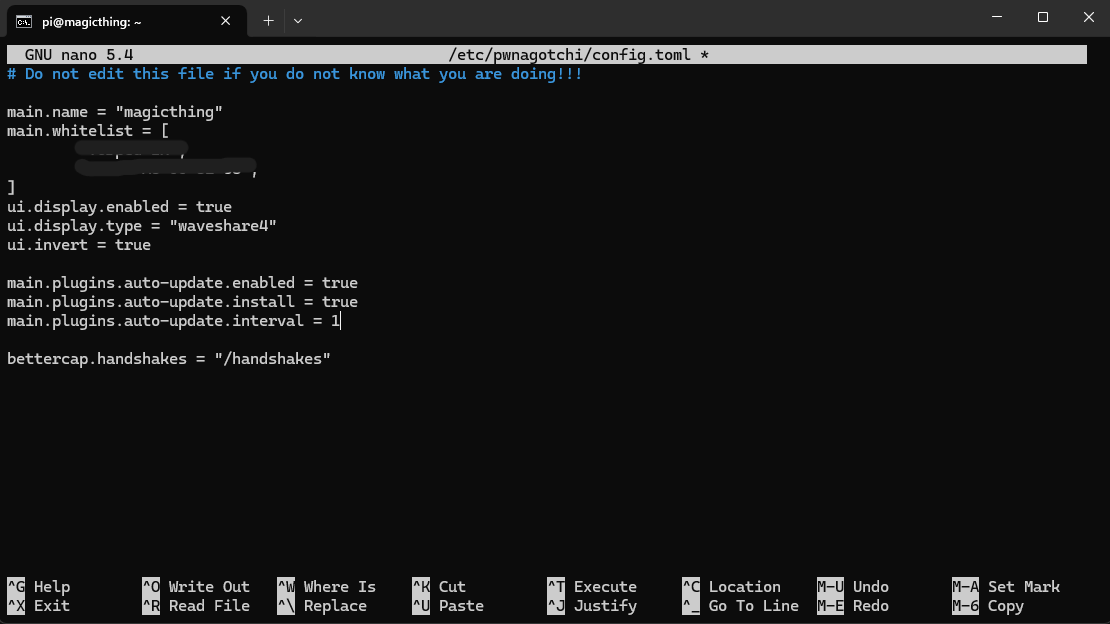Click the ^W Where Is shortcut
This screenshot has width=1110, height=624.
tap(327, 587)
